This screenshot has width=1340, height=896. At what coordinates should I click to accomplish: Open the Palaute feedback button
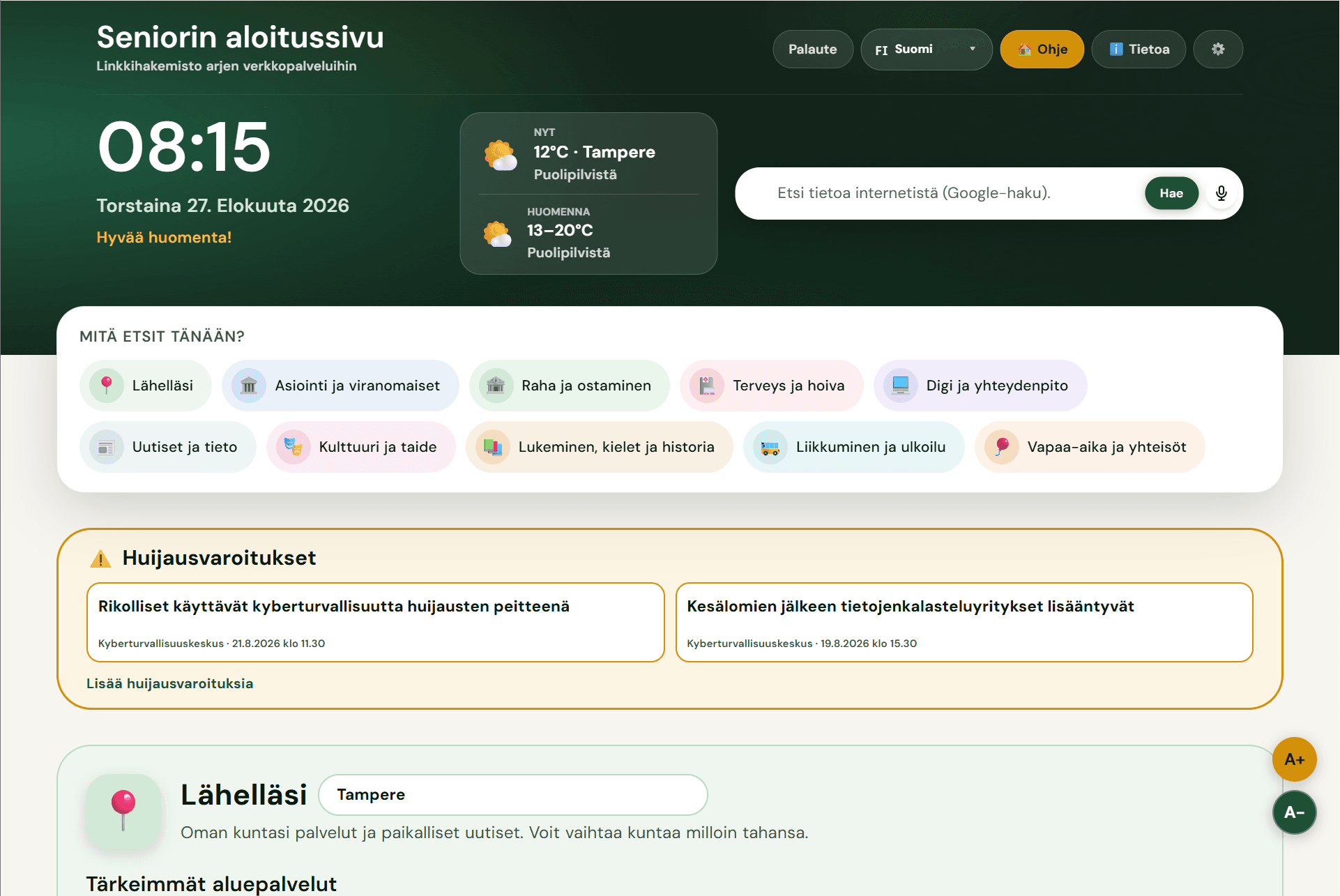tap(812, 49)
